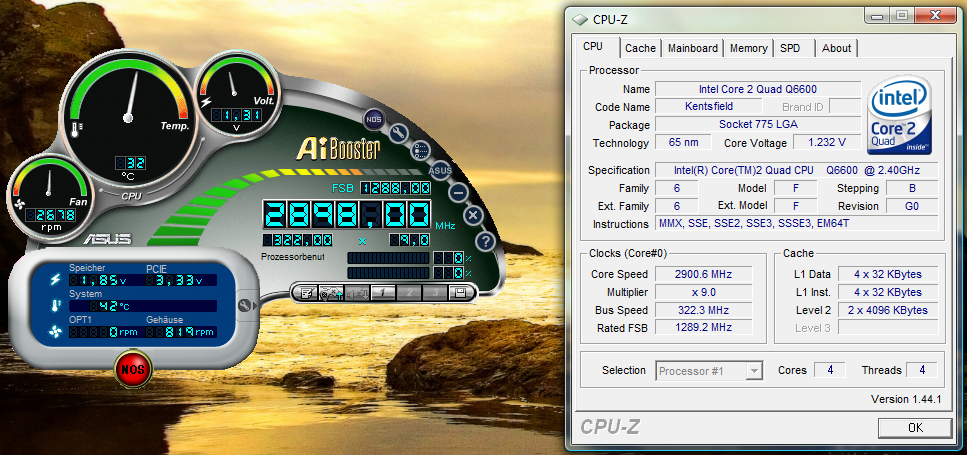Image resolution: width=967 pixels, height=455 pixels.
Task: Click the Code Name field Kentsfield
Action: point(709,107)
